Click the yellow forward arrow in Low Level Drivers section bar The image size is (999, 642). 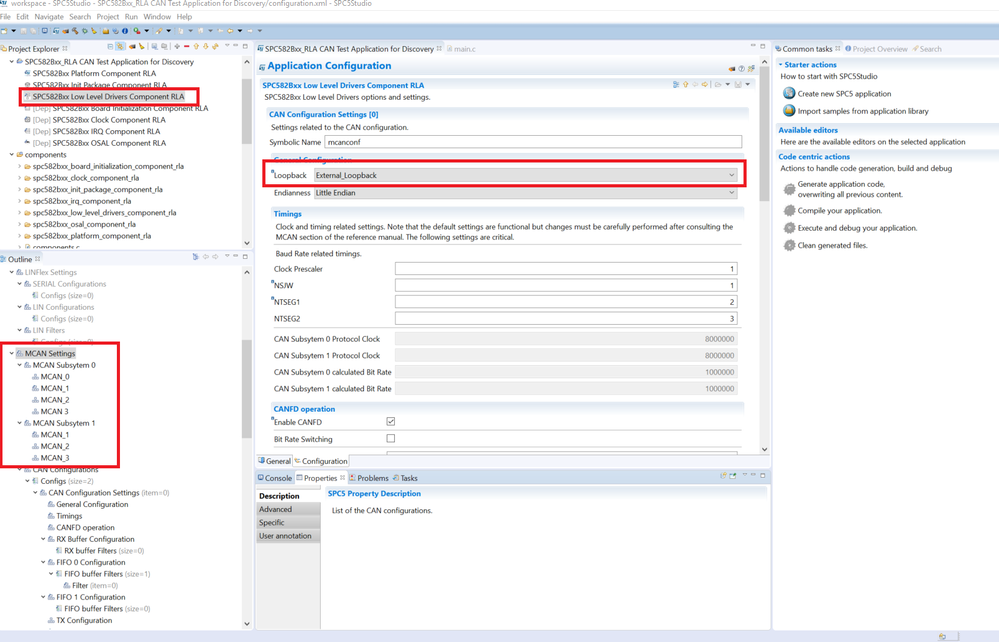coord(705,85)
